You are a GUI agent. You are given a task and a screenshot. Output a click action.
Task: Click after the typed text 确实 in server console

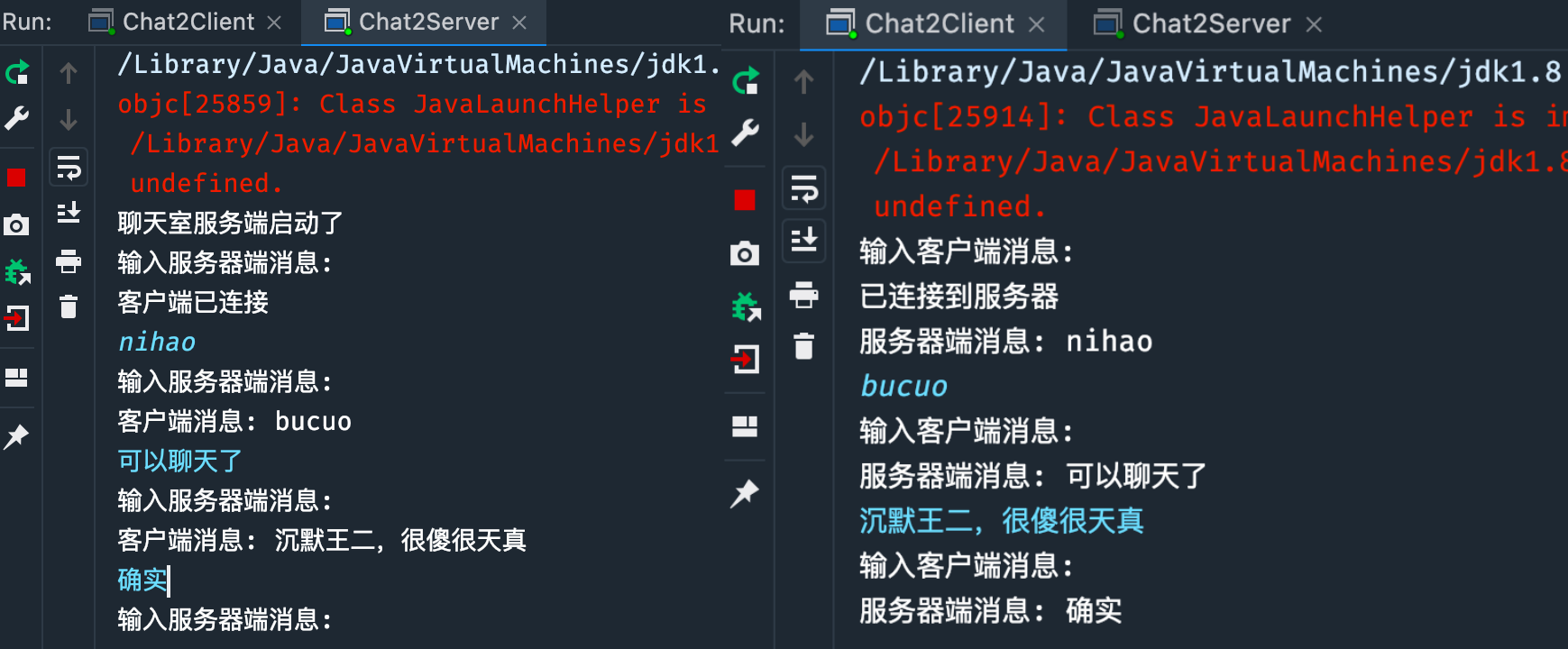[x=171, y=580]
